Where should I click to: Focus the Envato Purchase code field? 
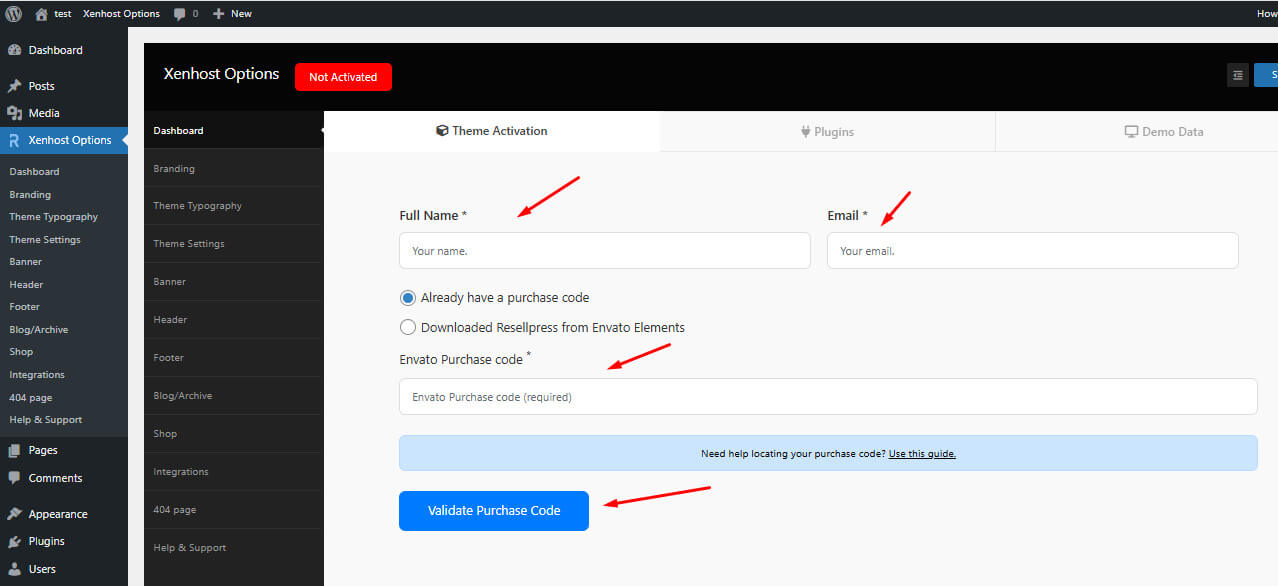click(x=828, y=397)
